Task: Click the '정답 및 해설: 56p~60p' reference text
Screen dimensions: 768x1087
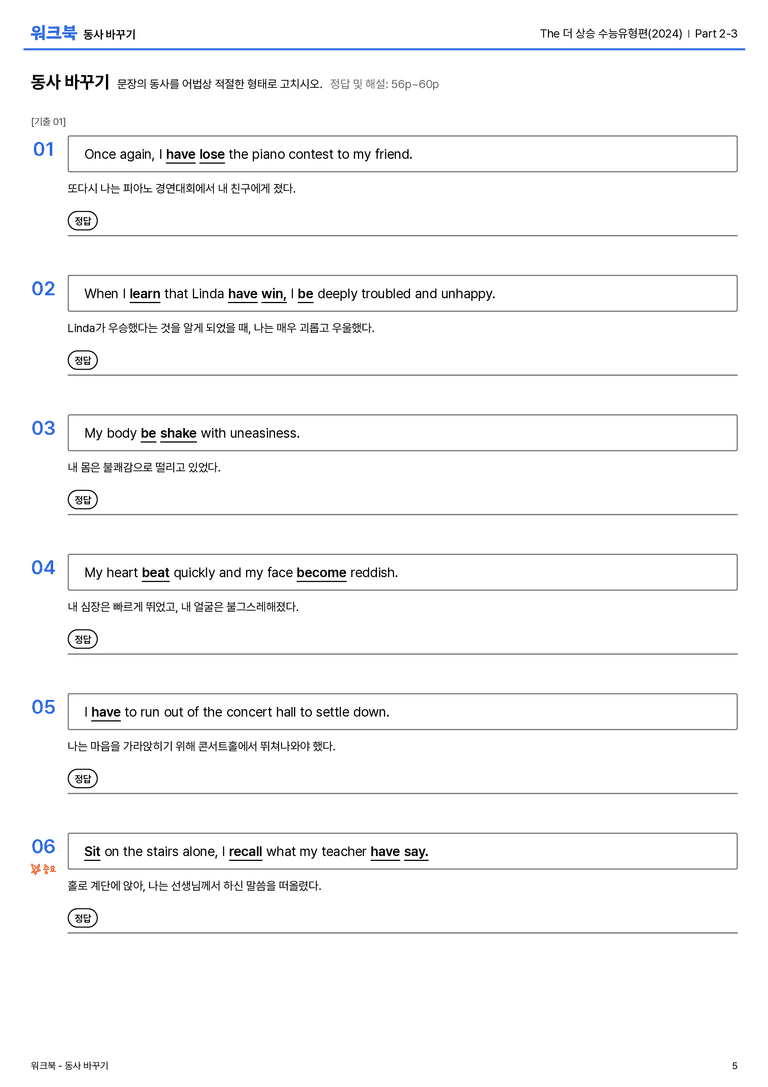Action: coord(384,85)
